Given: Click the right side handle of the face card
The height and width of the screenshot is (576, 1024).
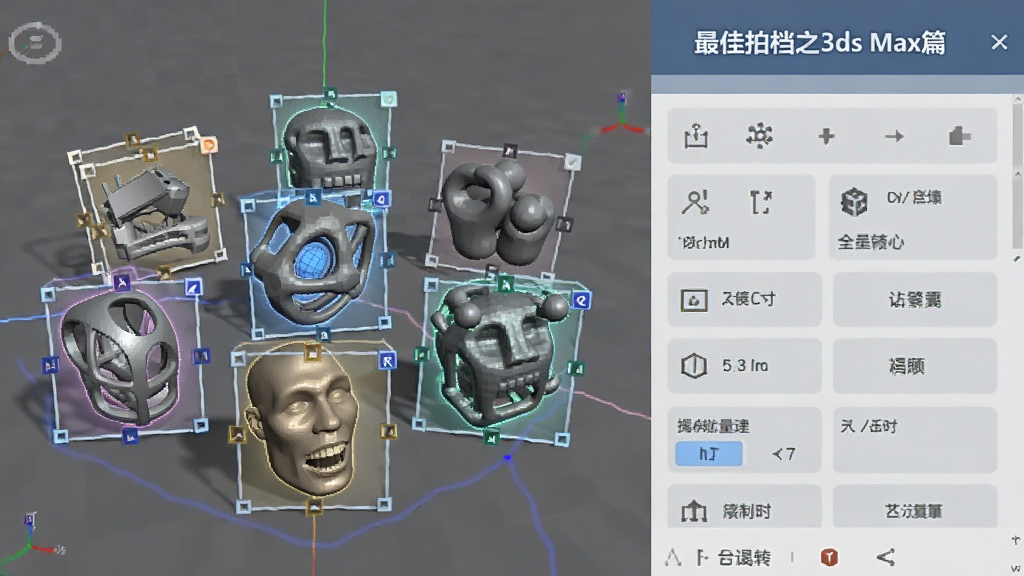Looking at the screenshot, I should click(x=389, y=431).
